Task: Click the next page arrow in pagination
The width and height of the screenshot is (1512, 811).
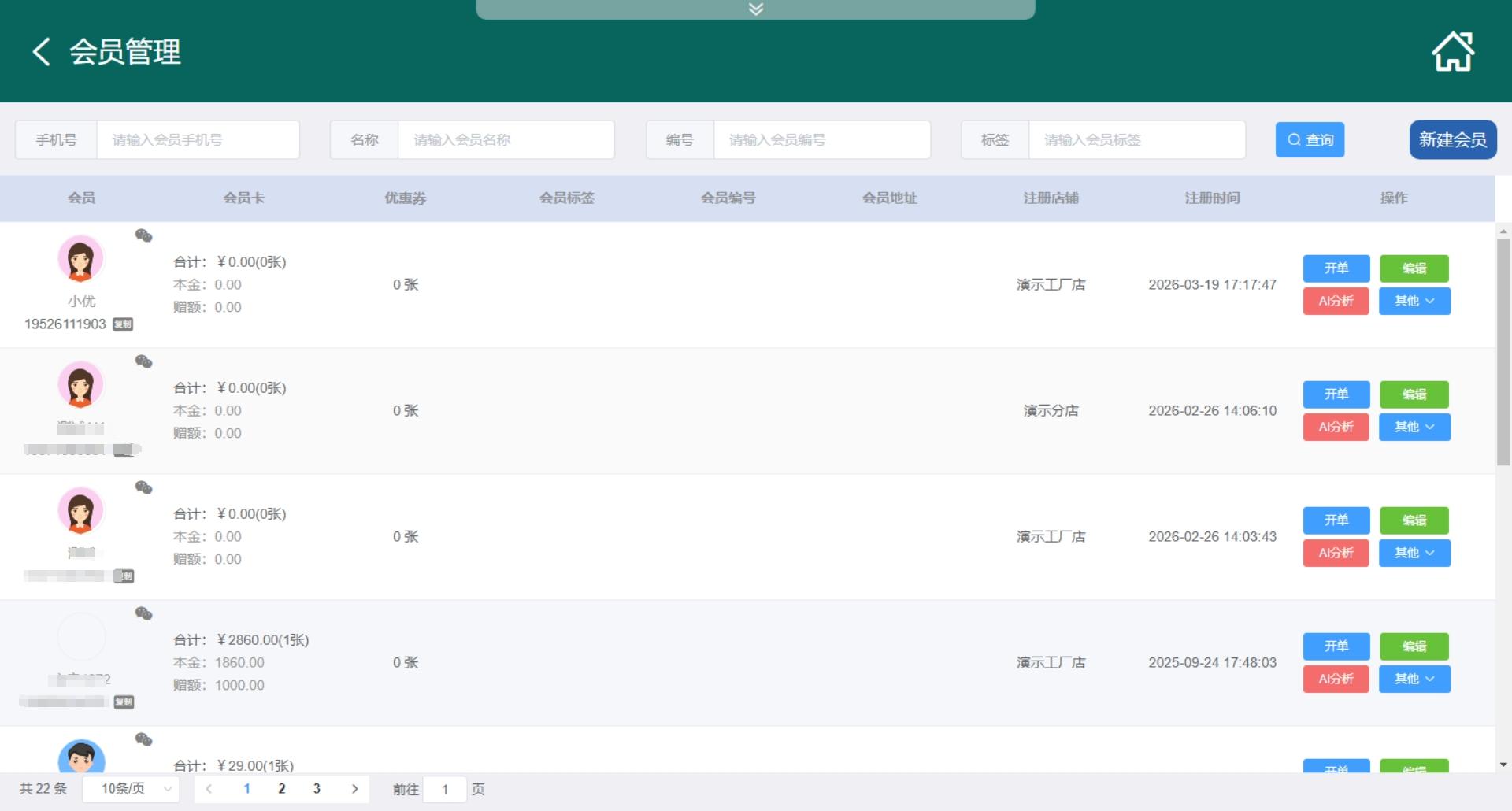Action: coord(354,789)
